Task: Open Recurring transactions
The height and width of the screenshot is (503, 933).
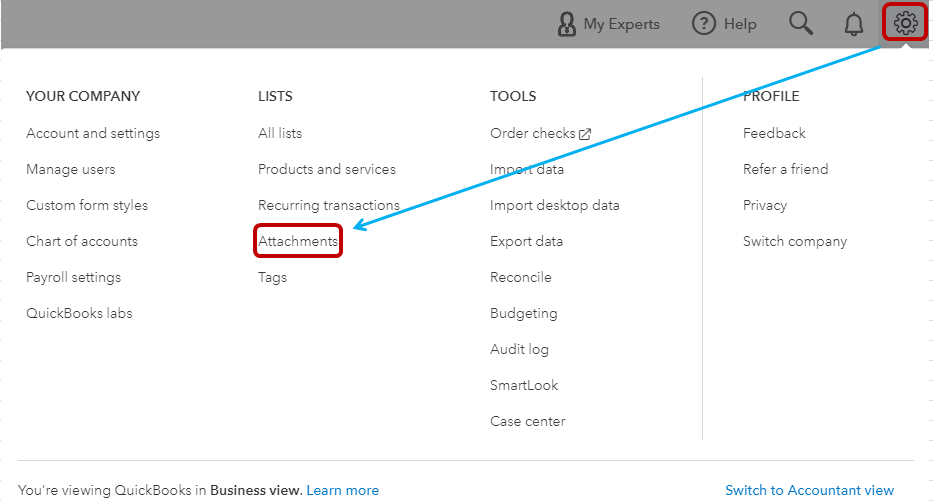Action: click(328, 205)
